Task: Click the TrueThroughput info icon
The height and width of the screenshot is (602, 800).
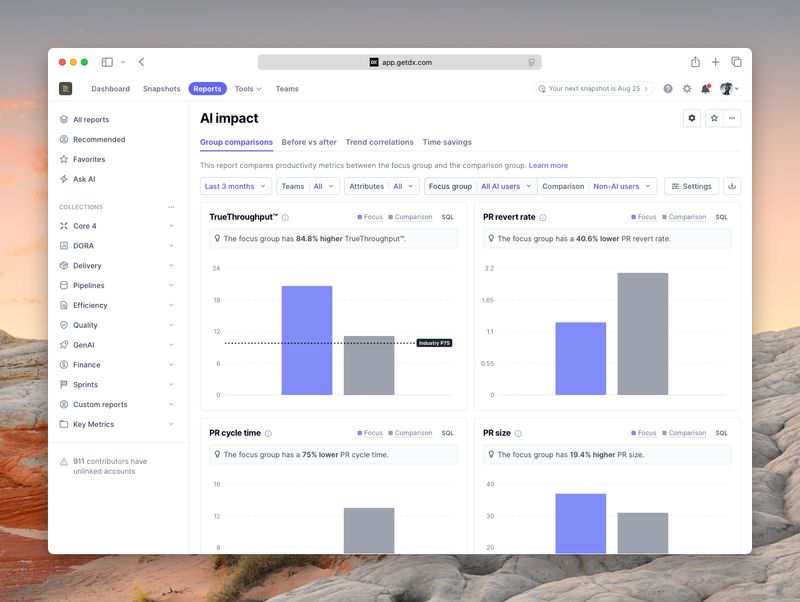Action: (x=285, y=217)
